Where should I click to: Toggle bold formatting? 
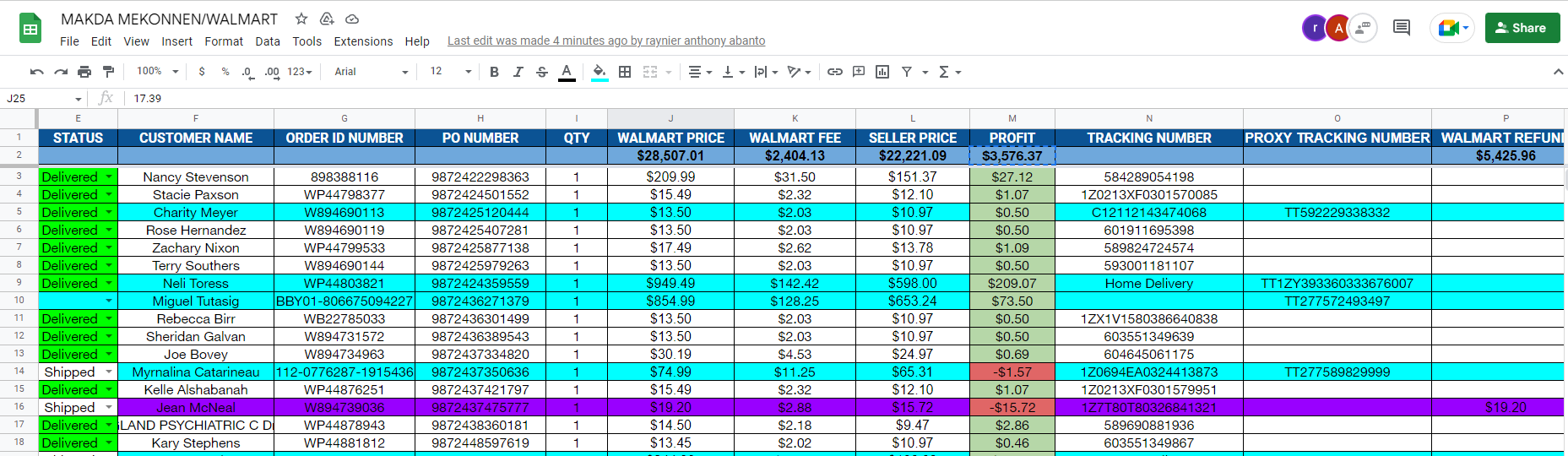tap(495, 72)
